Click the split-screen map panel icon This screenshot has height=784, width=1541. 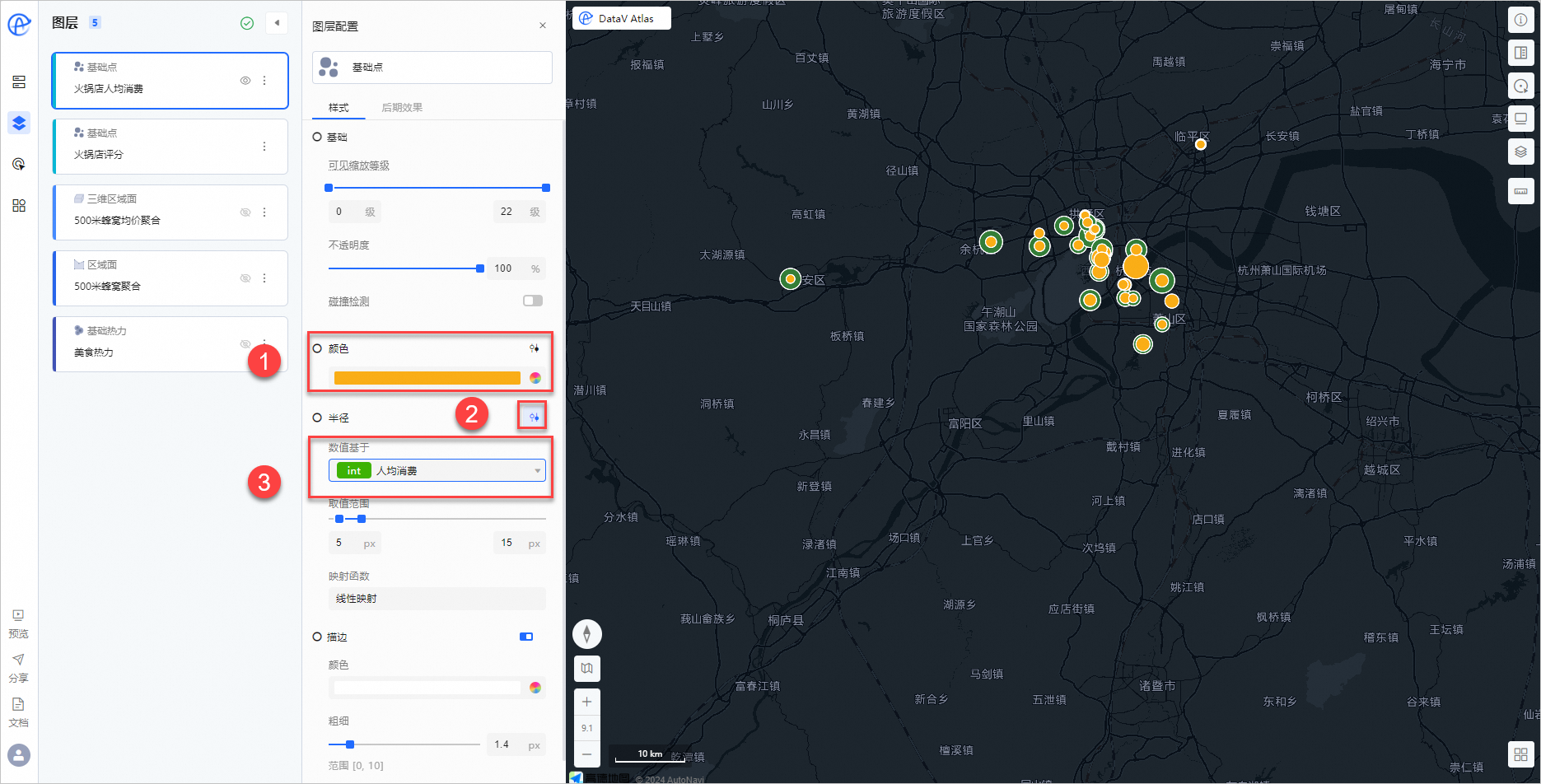[1520, 54]
